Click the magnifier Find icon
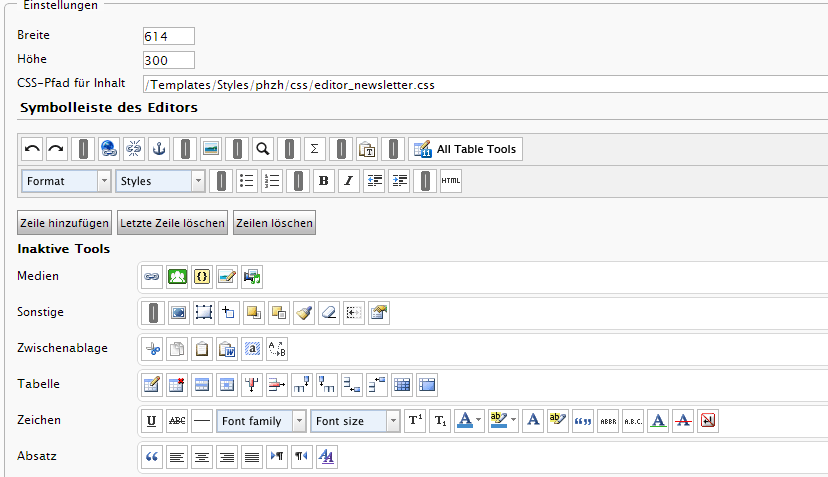Screen dimensions: 828x477 [262, 149]
